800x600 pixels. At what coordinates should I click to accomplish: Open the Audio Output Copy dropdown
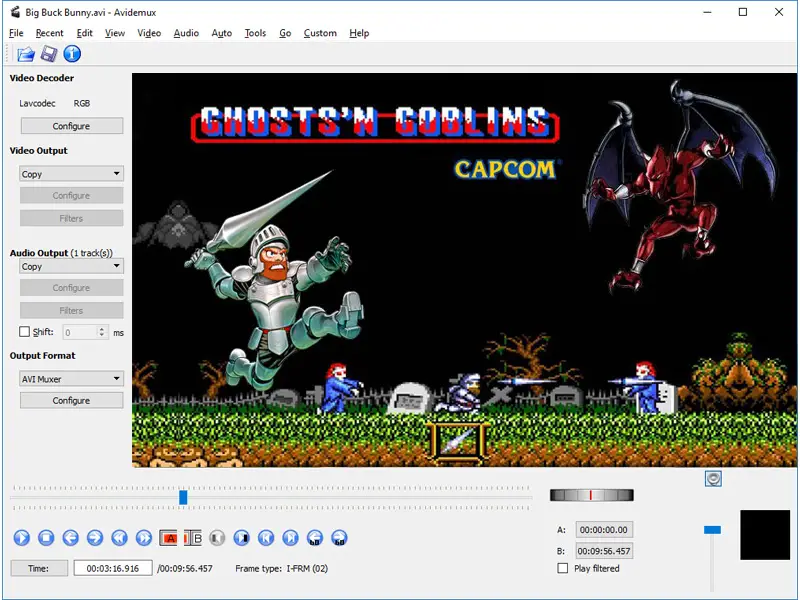[71, 266]
